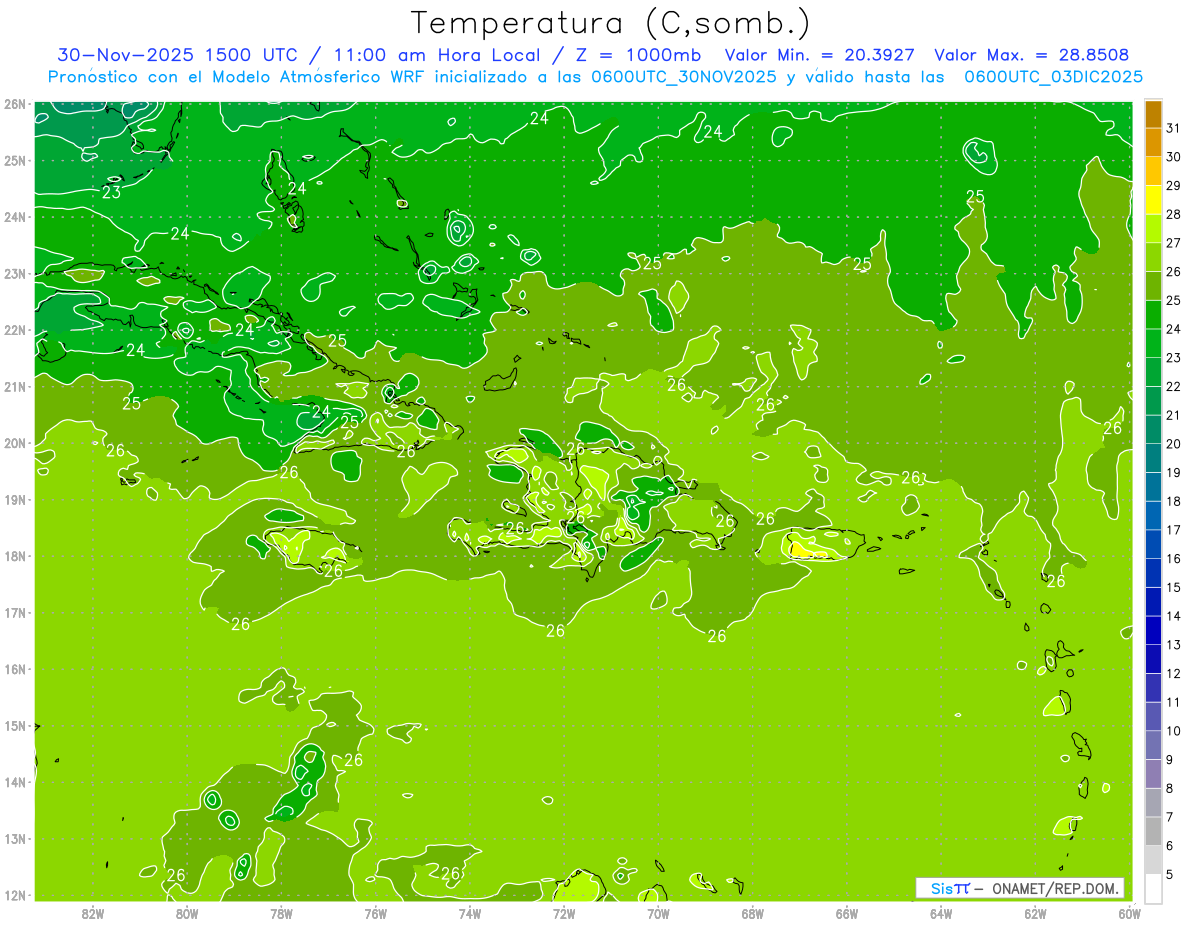Click the "68W" longitude axis label
The image size is (1200, 927).
click(753, 913)
